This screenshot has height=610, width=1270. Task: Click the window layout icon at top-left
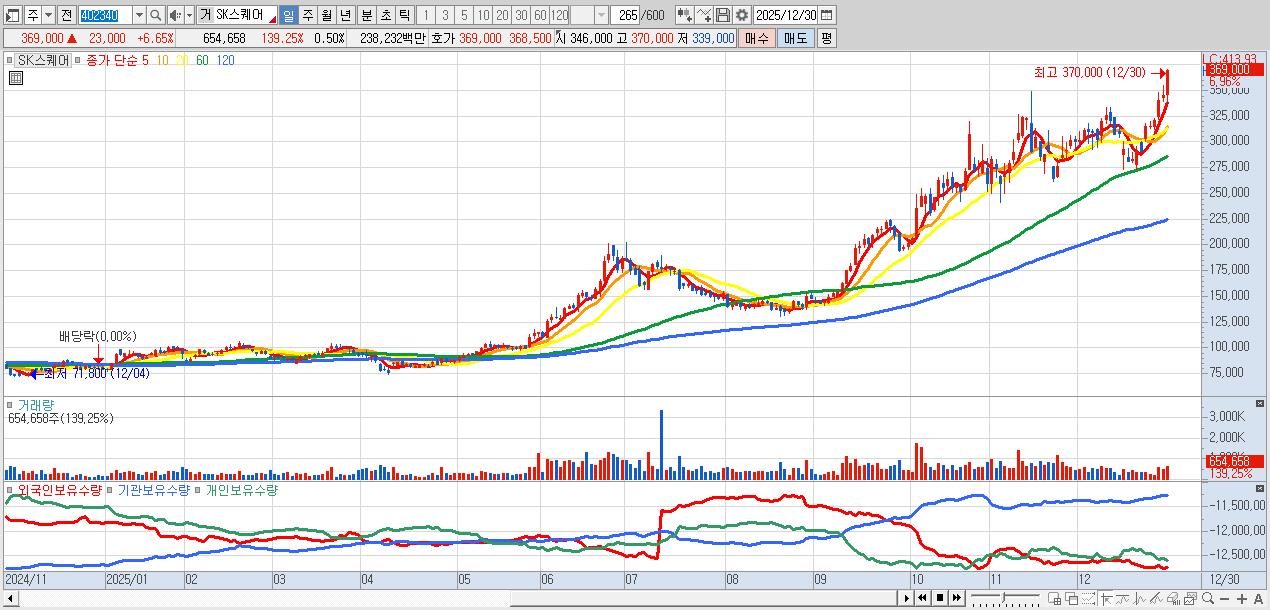(11, 15)
